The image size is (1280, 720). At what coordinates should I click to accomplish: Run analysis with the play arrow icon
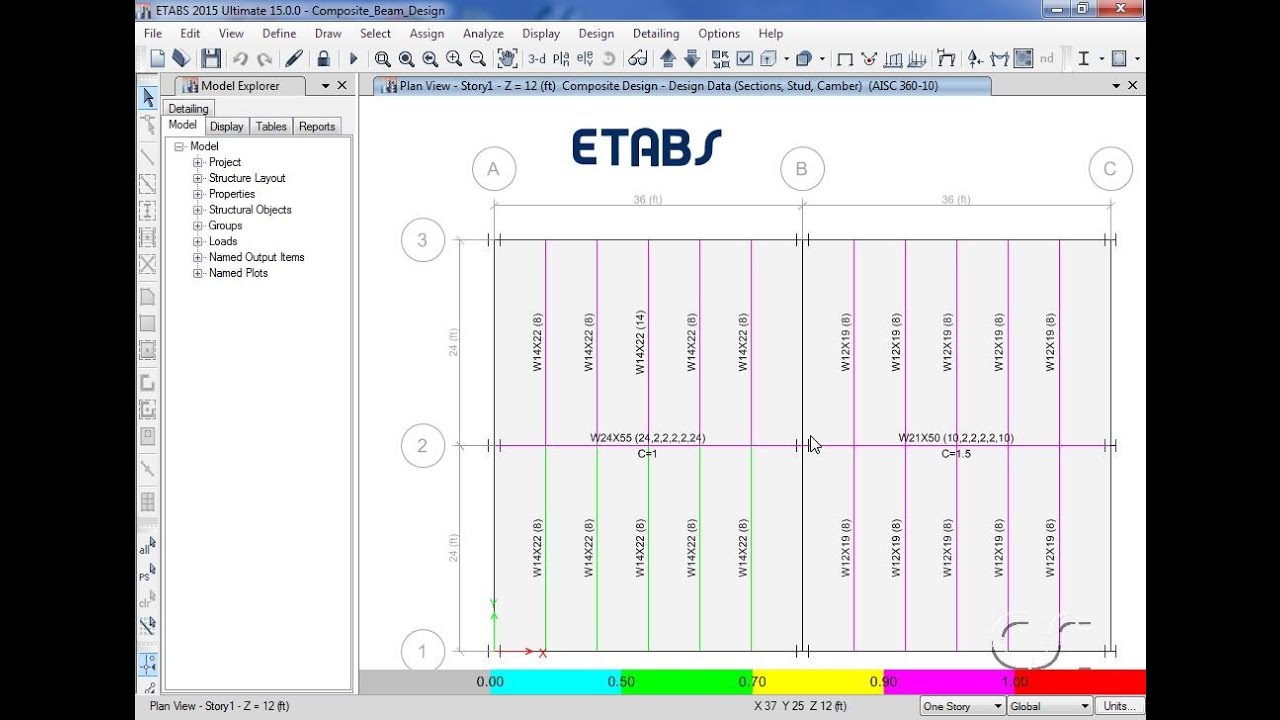tap(353, 59)
